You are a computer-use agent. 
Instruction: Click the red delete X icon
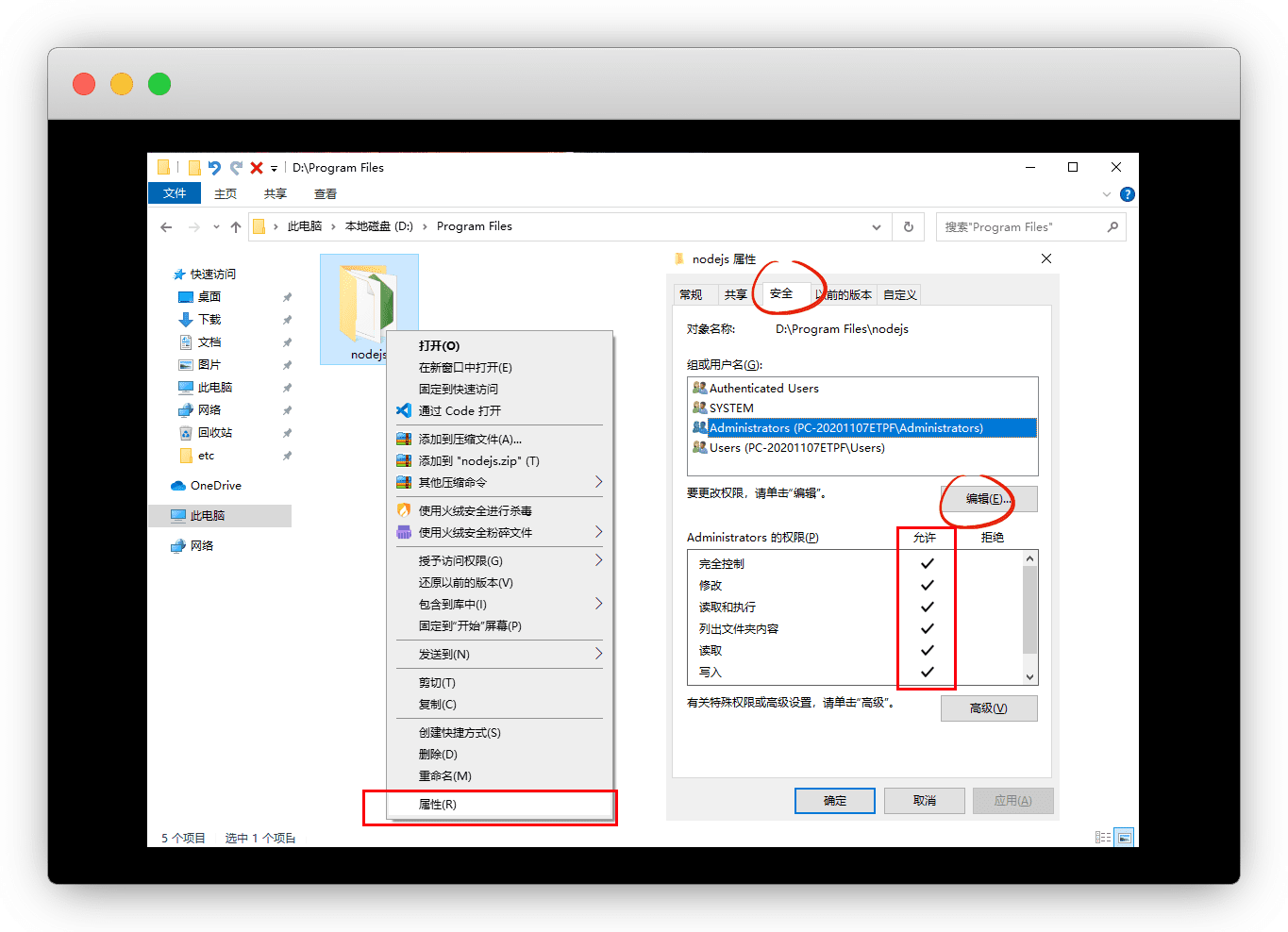click(x=256, y=168)
